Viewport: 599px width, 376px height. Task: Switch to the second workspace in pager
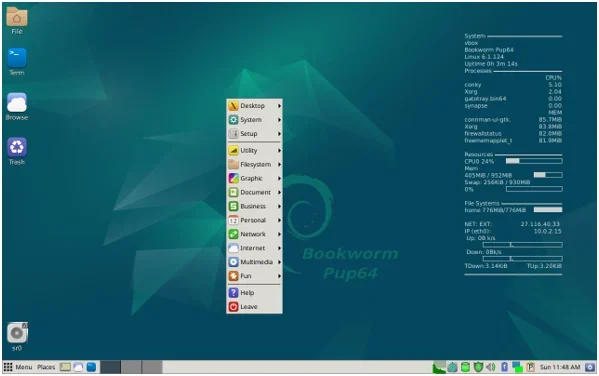[x=131, y=367]
